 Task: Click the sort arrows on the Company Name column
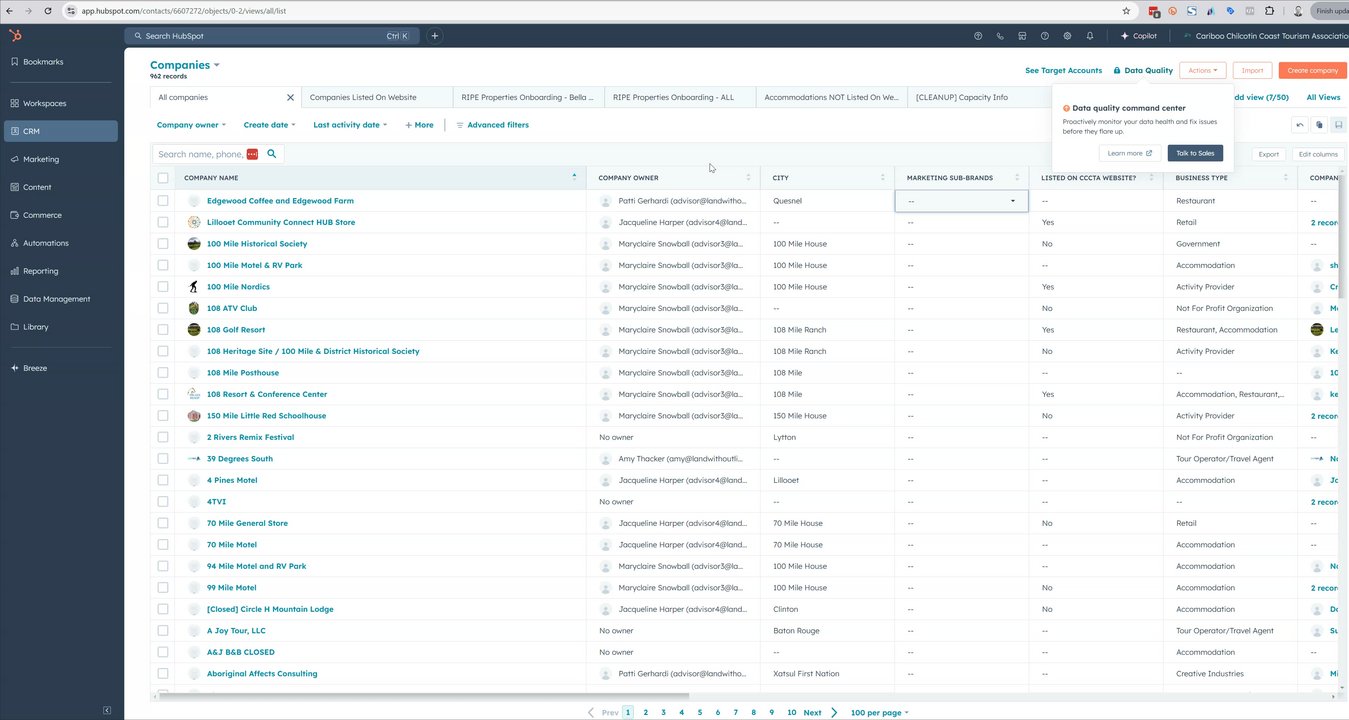pos(574,178)
